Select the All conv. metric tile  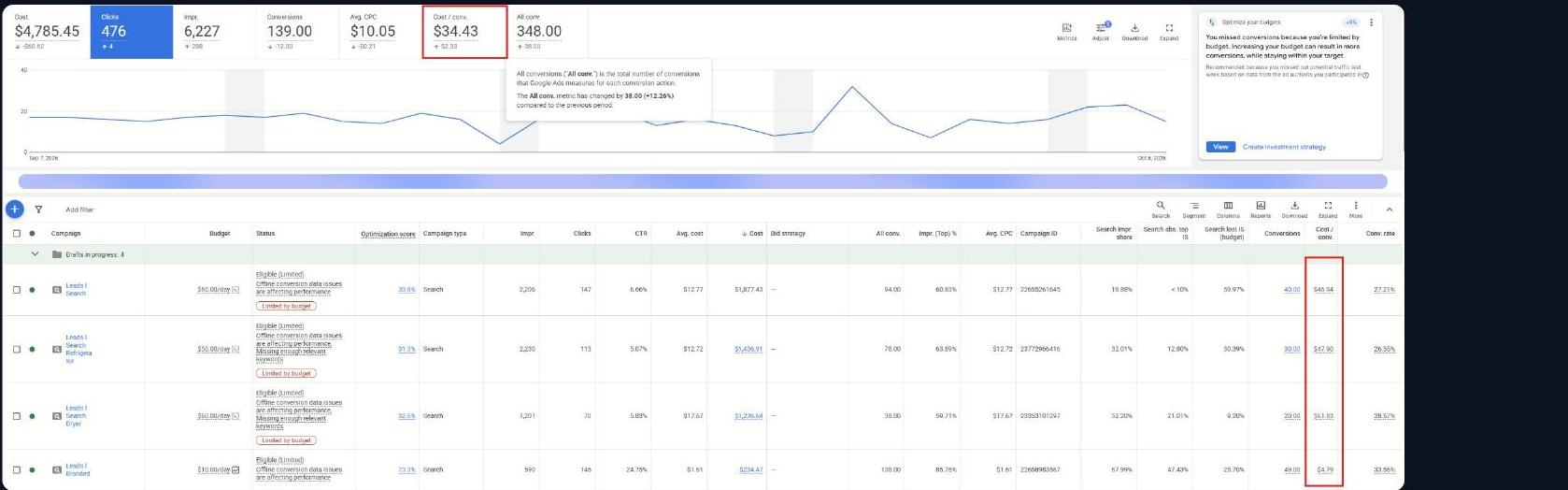(548, 32)
